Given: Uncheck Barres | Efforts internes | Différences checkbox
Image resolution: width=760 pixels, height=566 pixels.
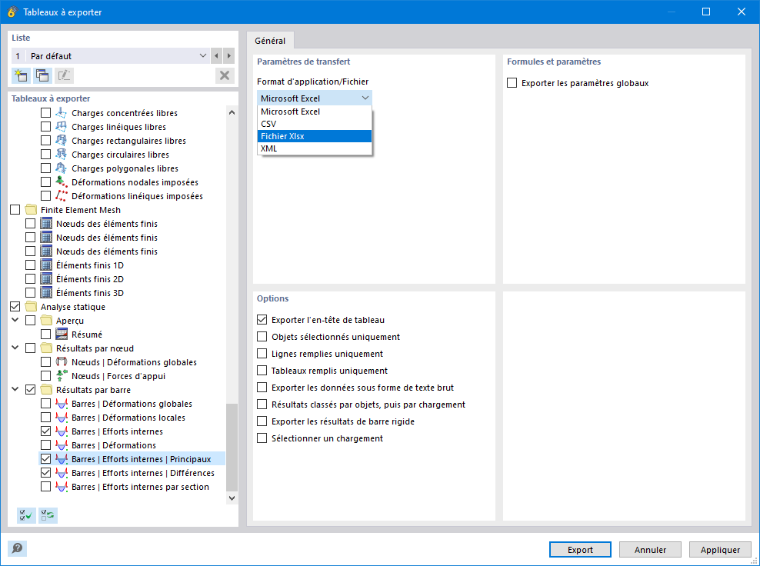Looking at the screenshot, I should [x=46, y=472].
